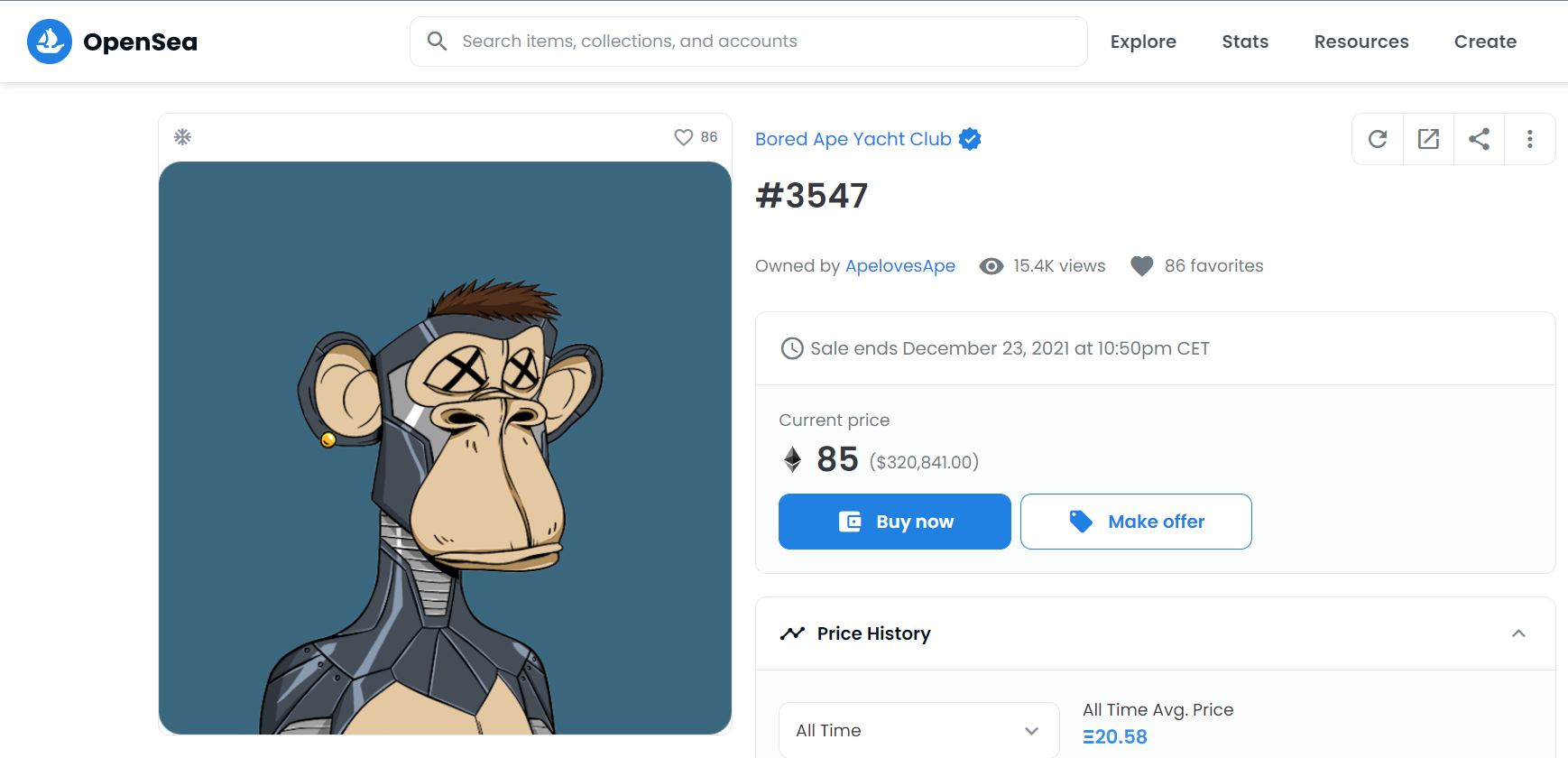Screen dimensions: 1568x758
Task: Open the All Time range dropdown
Action: coord(918,730)
